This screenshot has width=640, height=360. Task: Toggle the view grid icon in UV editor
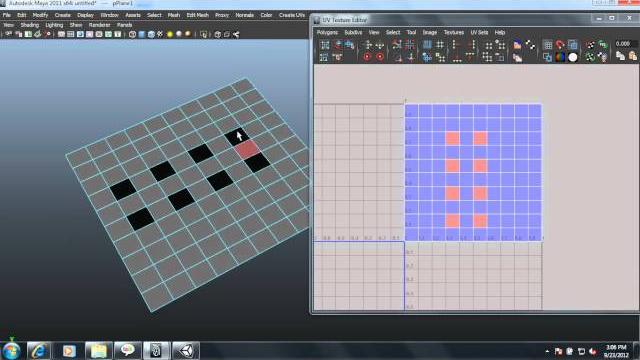pyautogui.click(x=548, y=45)
